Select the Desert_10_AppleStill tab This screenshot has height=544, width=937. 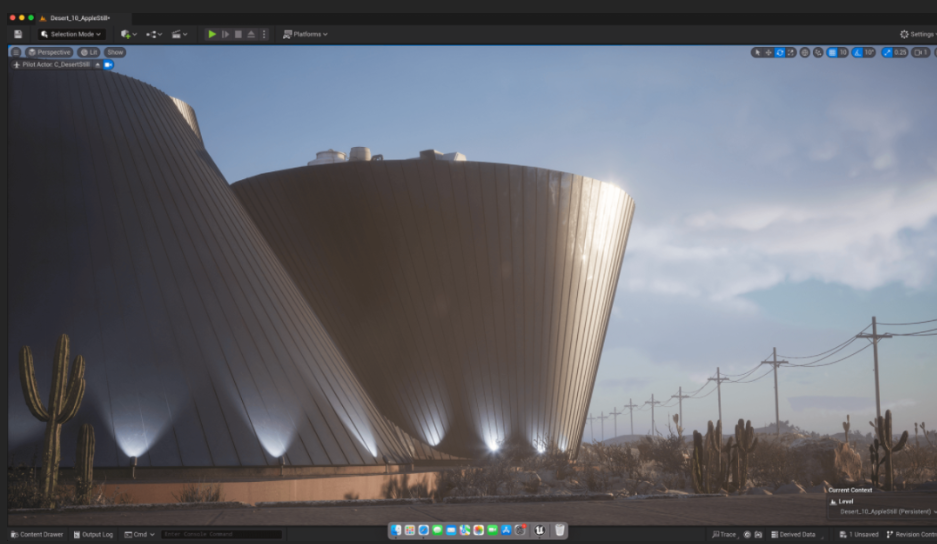coord(78,18)
